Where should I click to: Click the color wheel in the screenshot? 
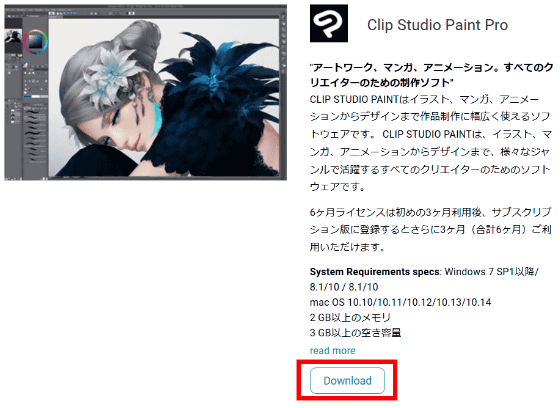pyautogui.click(x=35, y=41)
